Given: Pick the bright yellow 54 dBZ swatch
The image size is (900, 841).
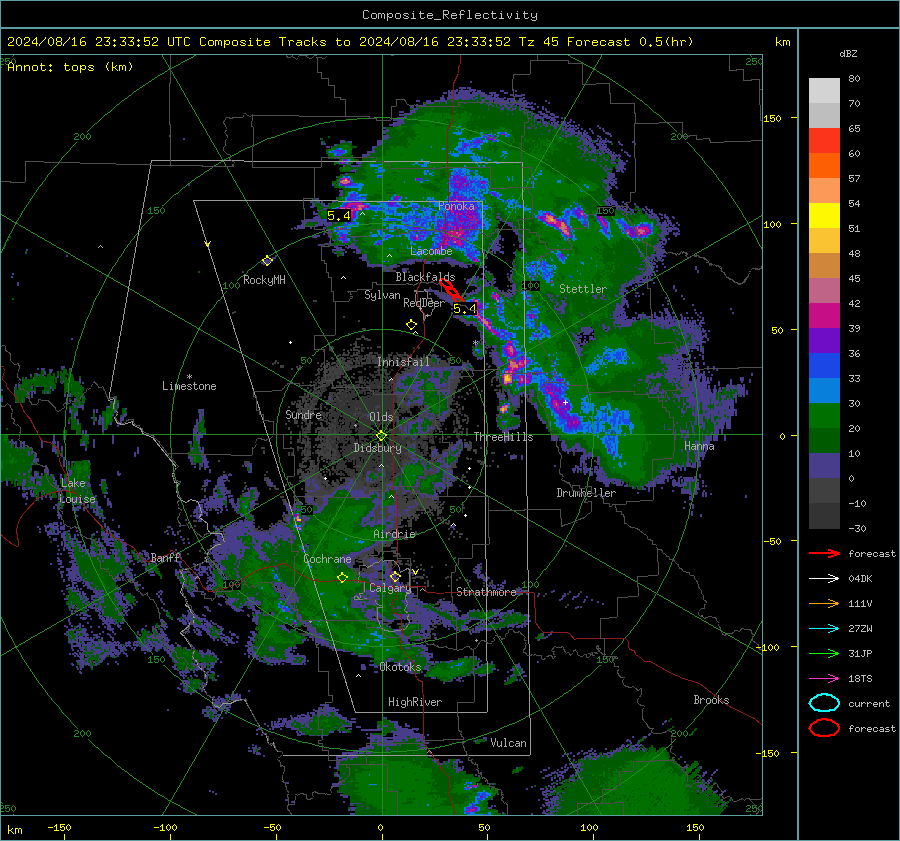Looking at the screenshot, I should [824, 215].
